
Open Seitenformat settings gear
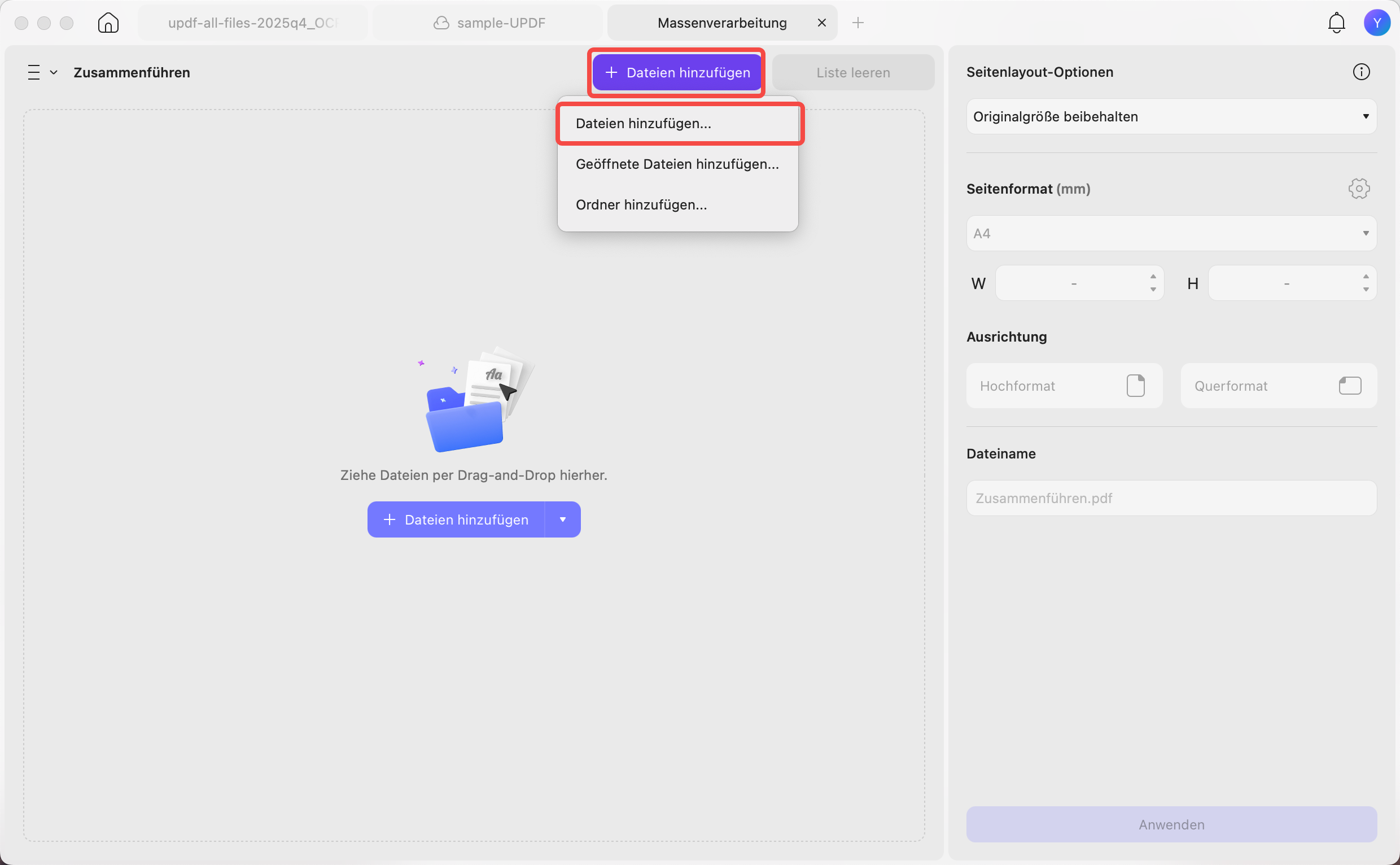(x=1359, y=189)
